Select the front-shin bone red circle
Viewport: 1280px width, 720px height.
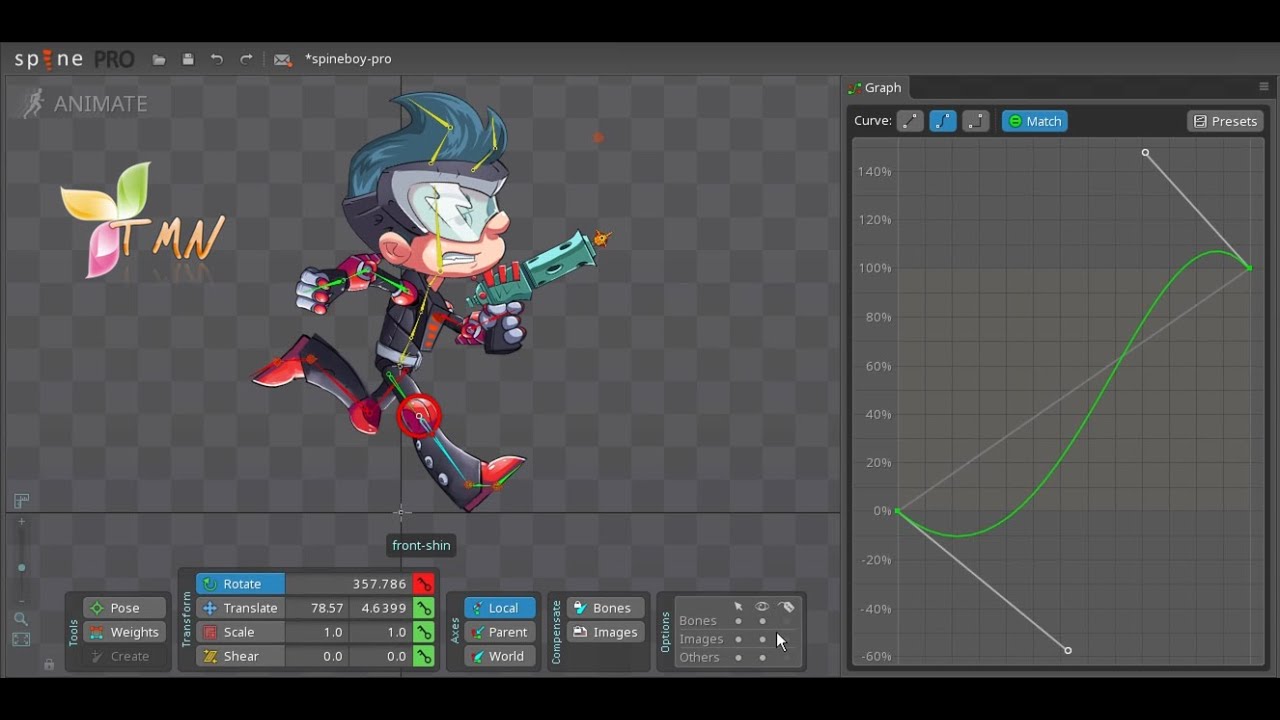[x=418, y=416]
